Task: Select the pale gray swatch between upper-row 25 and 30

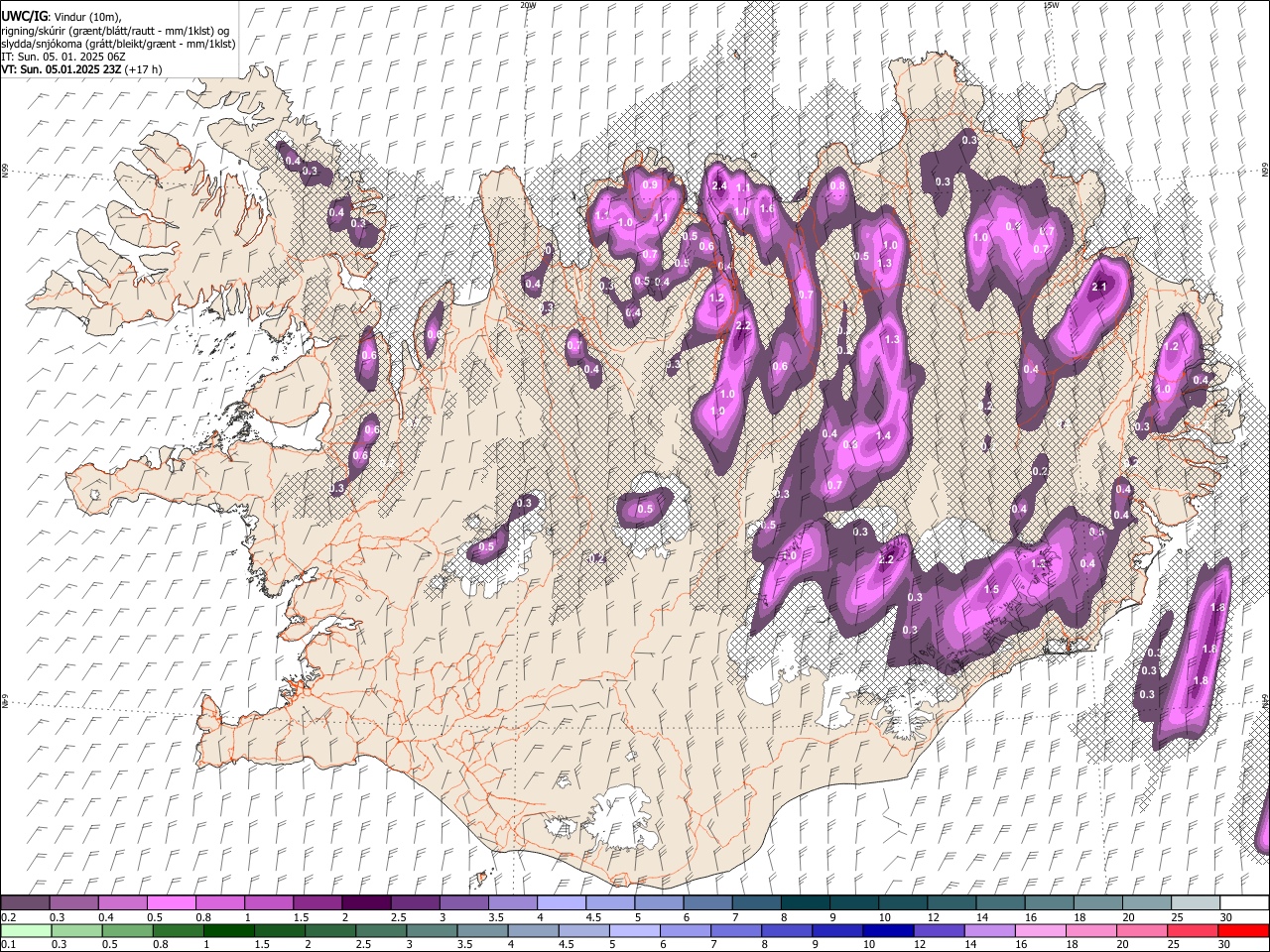Action: pos(1196,903)
